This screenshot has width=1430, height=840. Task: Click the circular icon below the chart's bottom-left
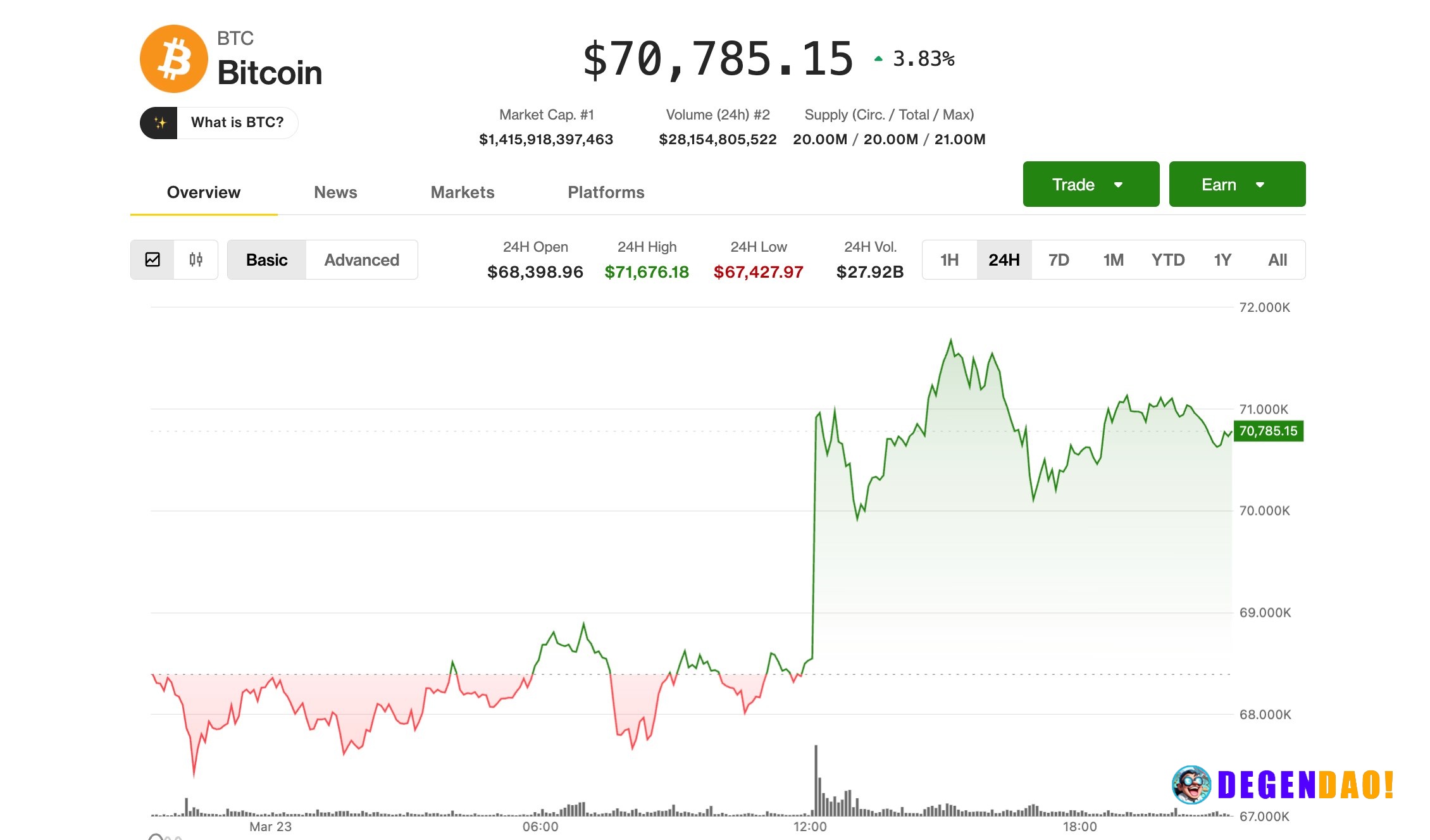point(156,835)
